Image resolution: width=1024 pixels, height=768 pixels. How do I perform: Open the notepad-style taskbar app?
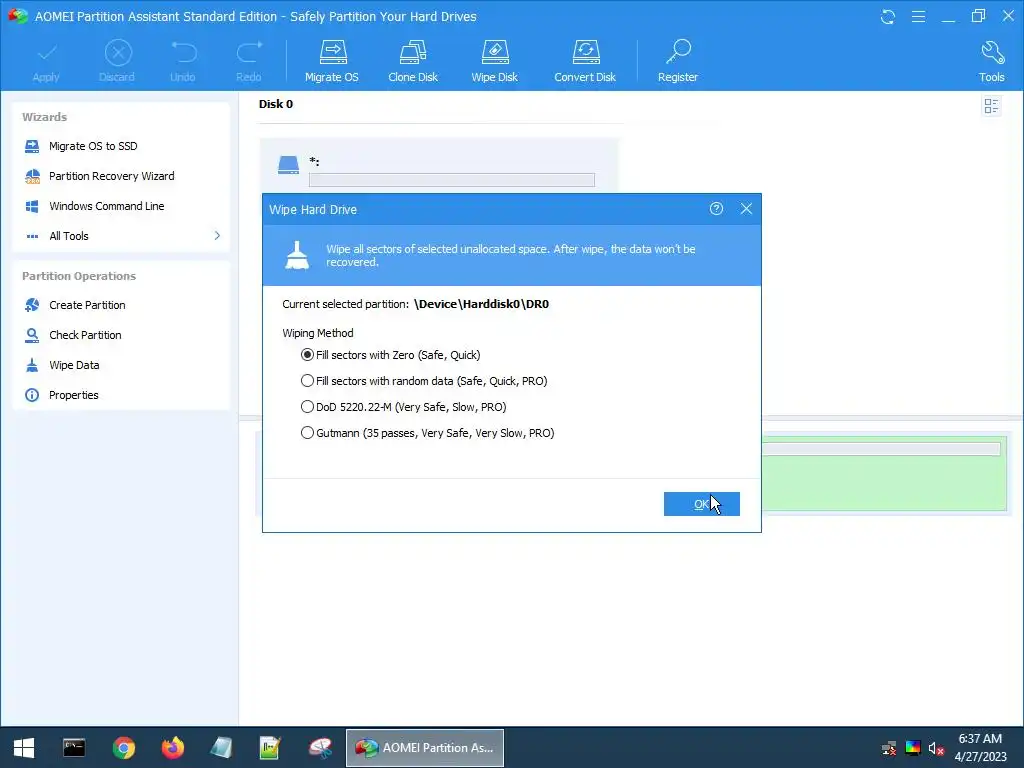(x=221, y=748)
